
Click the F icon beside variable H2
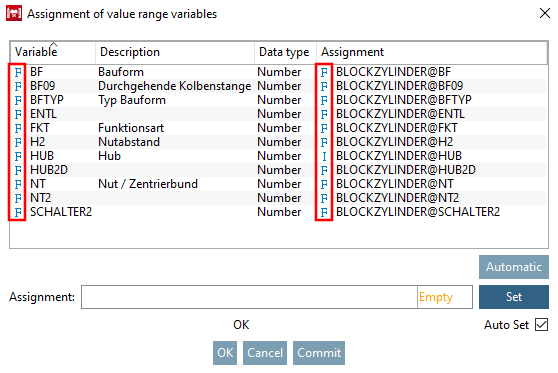pos(18,142)
